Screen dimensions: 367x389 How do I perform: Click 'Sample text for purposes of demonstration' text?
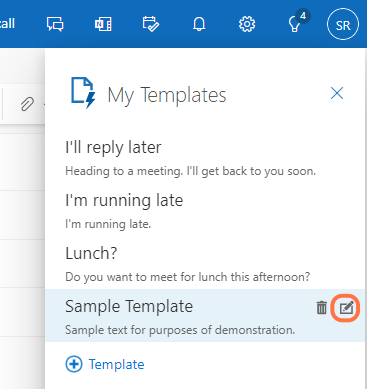click(x=180, y=330)
